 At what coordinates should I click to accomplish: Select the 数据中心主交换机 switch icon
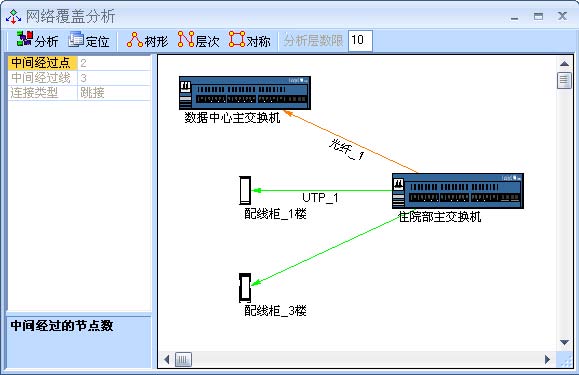(x=245, y=93)
